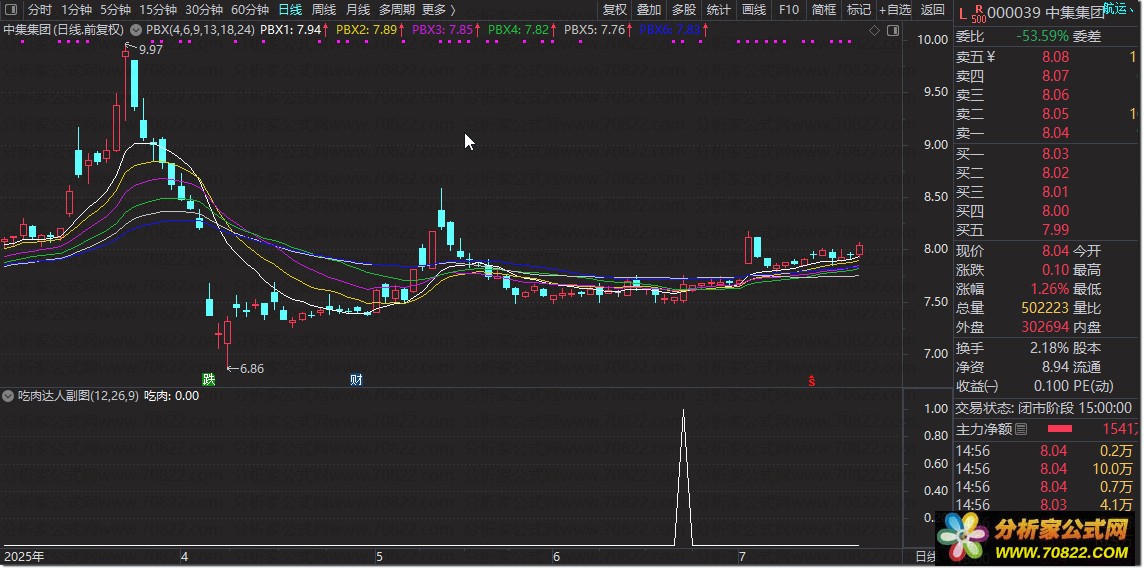Click the 9.97 high price label
Screen dimensions: 1145x569
tap(150, 50)
